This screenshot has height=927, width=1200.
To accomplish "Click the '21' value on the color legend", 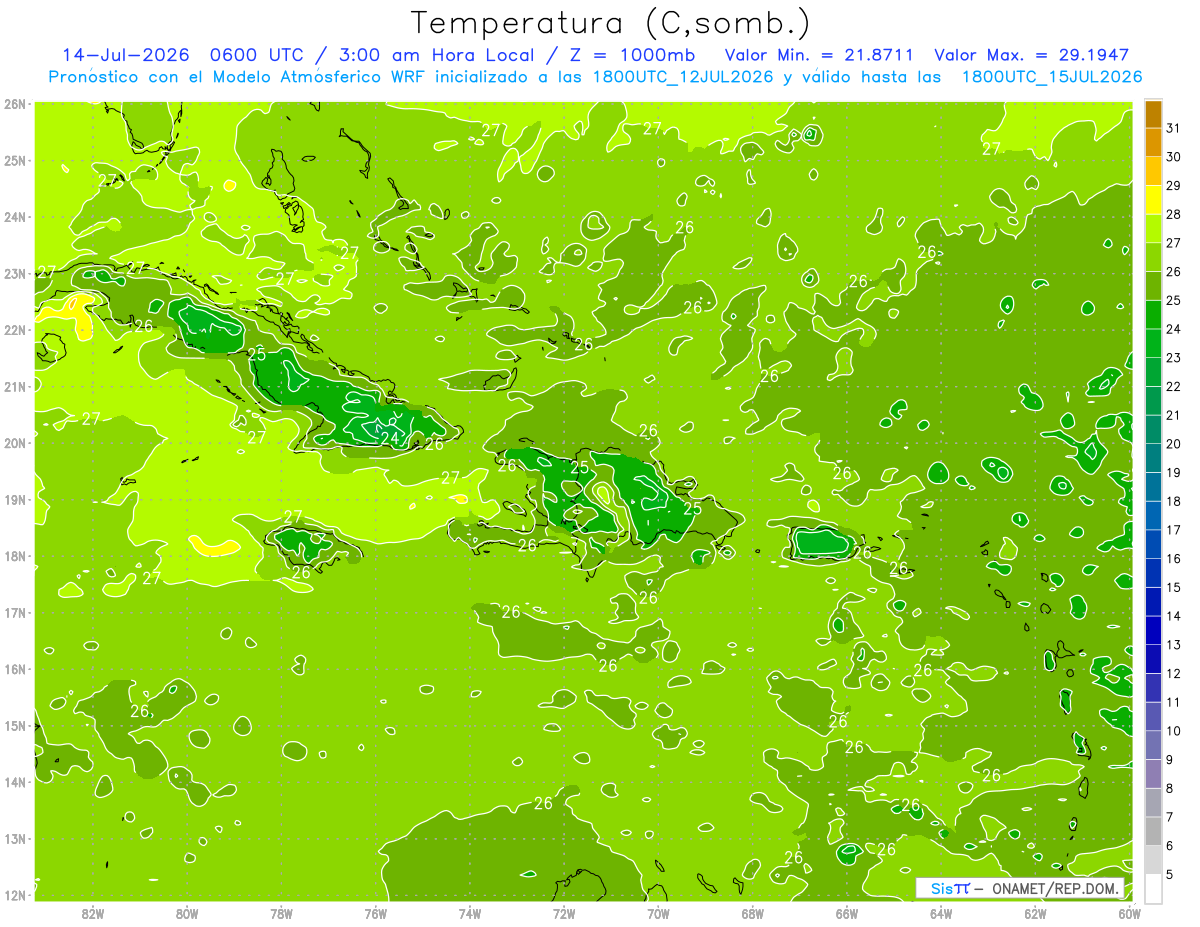I will click(1174, 415).
